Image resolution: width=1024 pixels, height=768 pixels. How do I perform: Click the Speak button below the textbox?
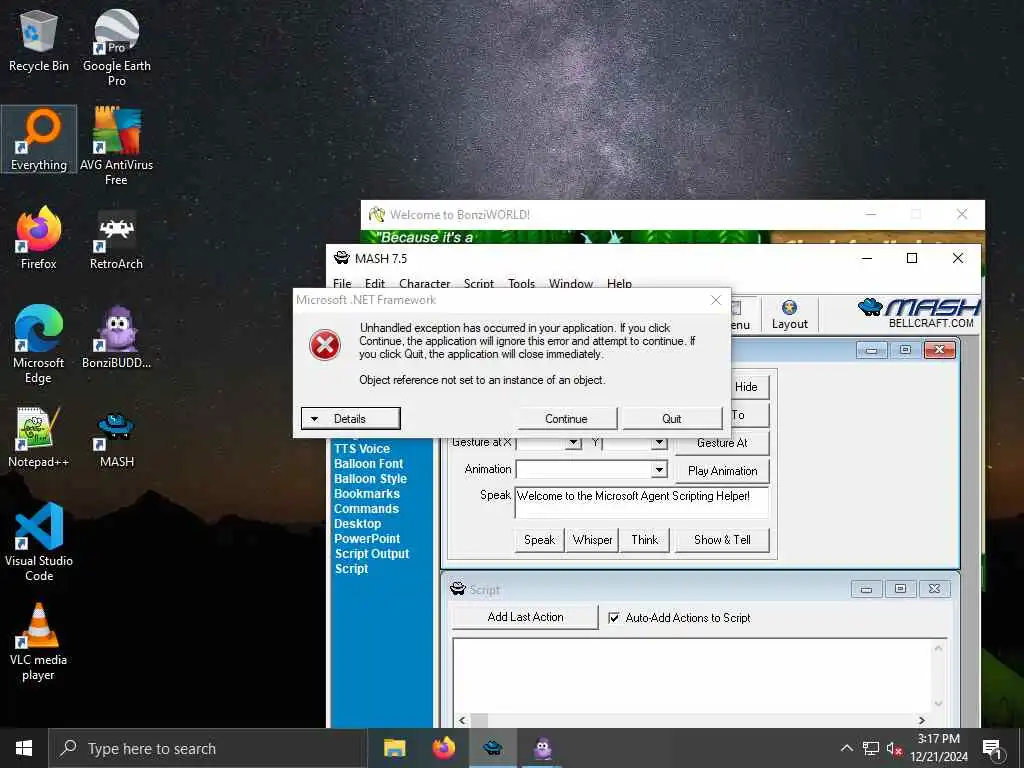(539, 540)
